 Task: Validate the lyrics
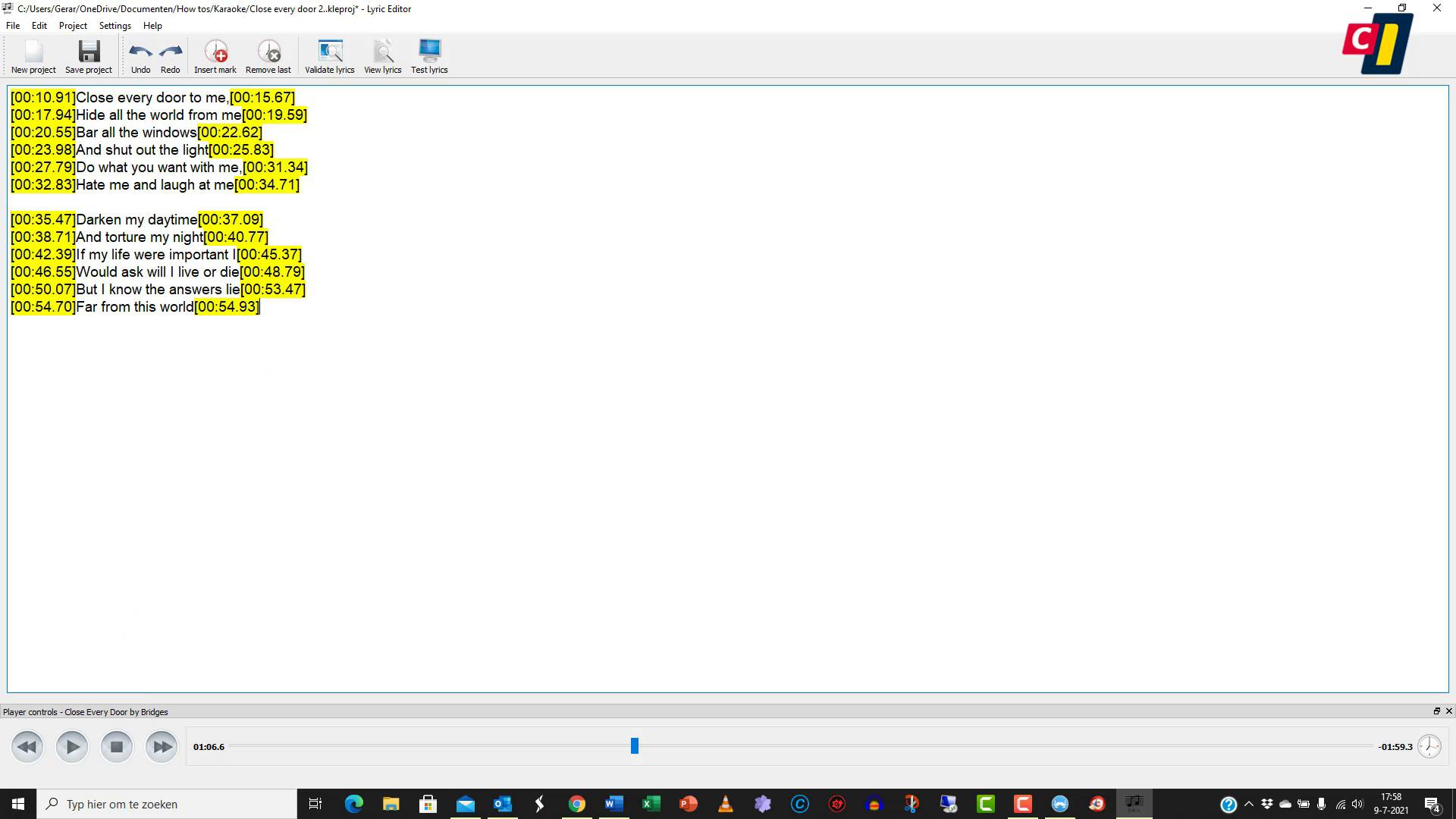click(329, 55)
